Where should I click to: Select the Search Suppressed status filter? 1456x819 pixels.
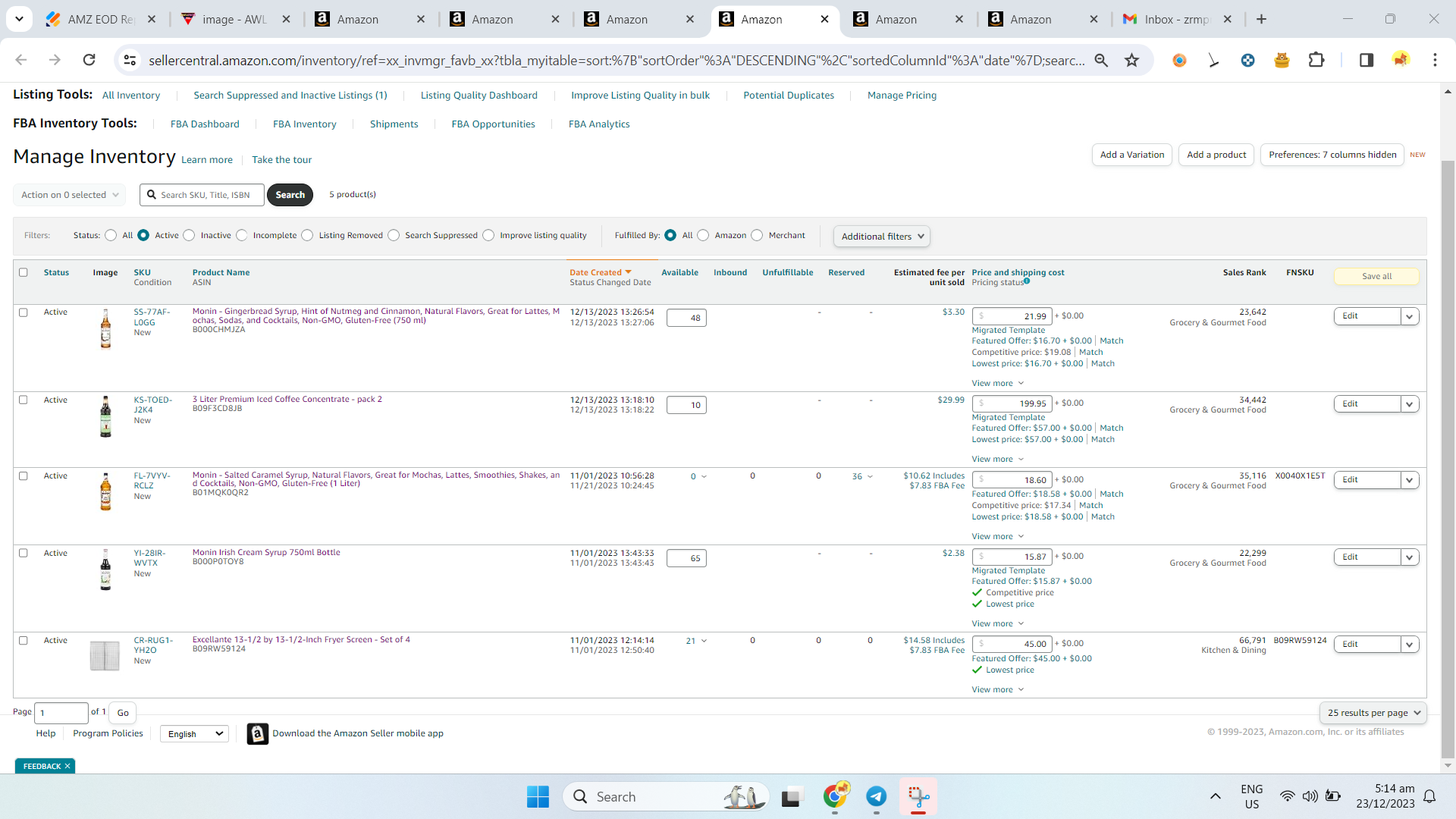click(x=394, y=235)
